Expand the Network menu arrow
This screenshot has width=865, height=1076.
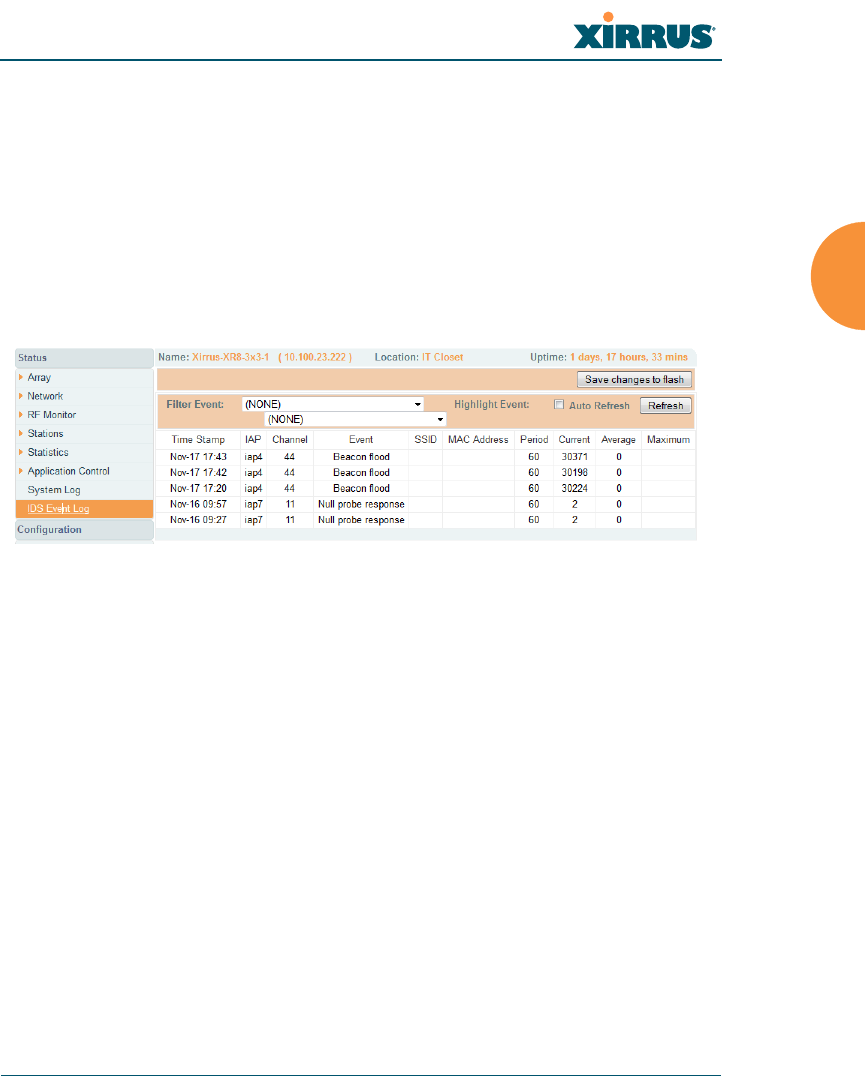click(21, 396)
